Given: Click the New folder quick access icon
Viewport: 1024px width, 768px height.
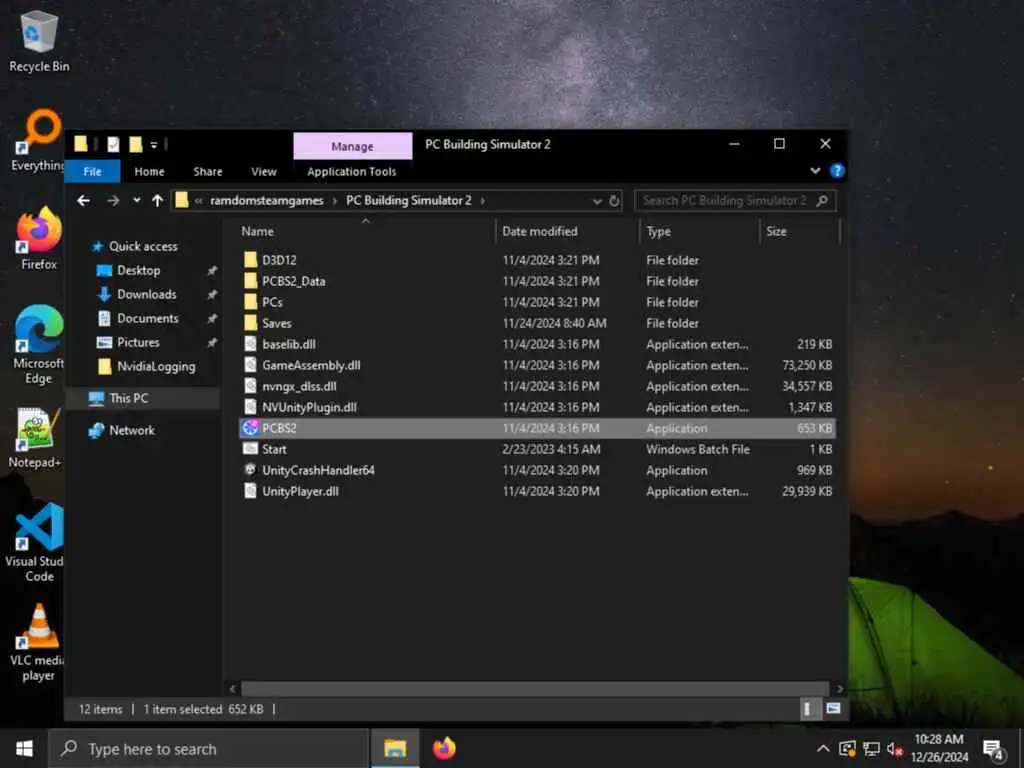Looking at the screenshot, I should (136, 144).
